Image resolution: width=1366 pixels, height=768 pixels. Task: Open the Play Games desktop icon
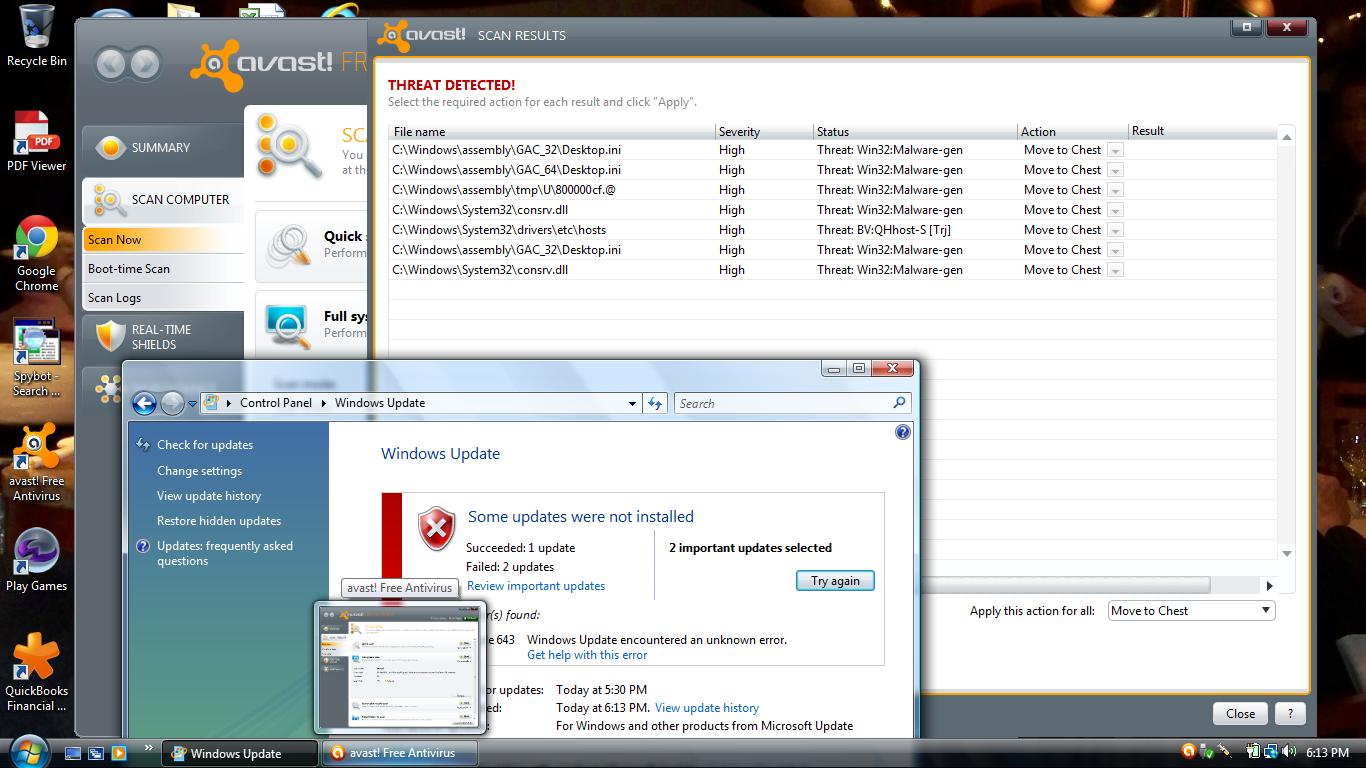[36, 560]
